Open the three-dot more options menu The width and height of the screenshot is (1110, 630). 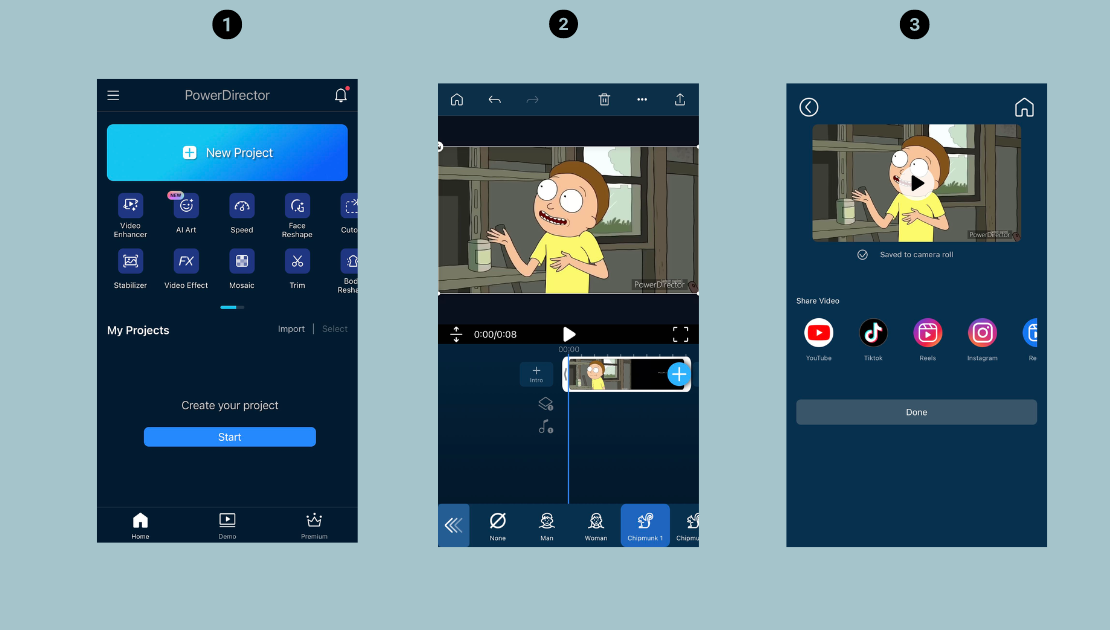point(642,99)
